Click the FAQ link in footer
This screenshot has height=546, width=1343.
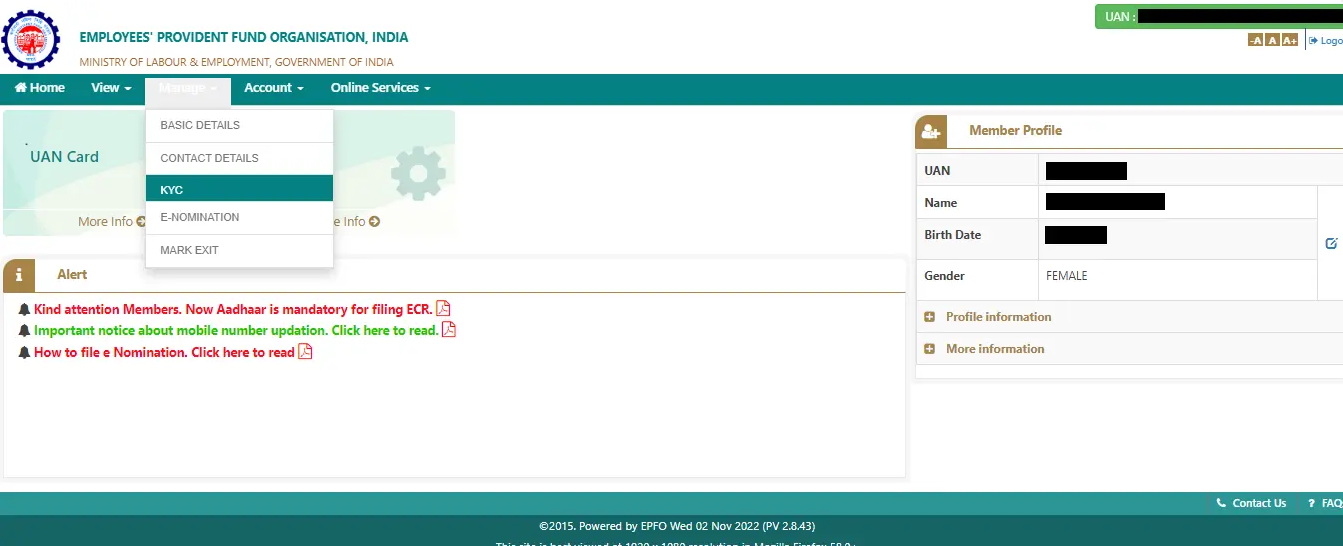pyautogui.click(x=1325, y=503)
